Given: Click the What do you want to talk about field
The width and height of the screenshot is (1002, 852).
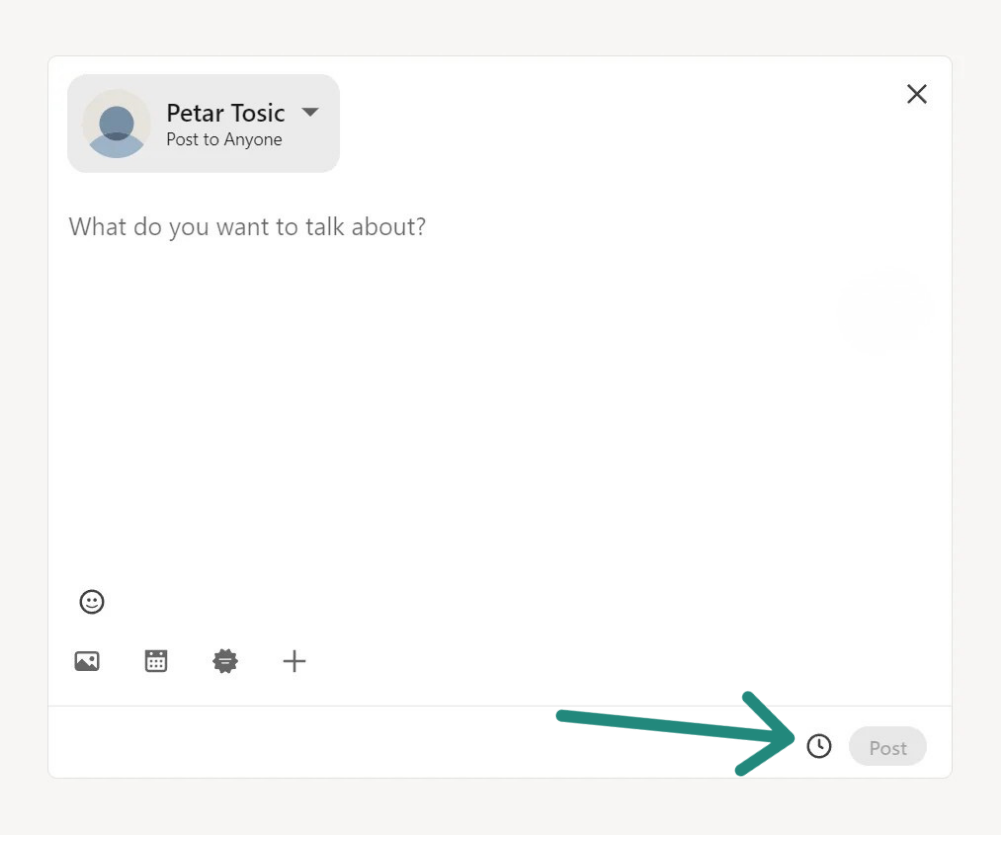Looking at the screenshot, I should point(246,227).
